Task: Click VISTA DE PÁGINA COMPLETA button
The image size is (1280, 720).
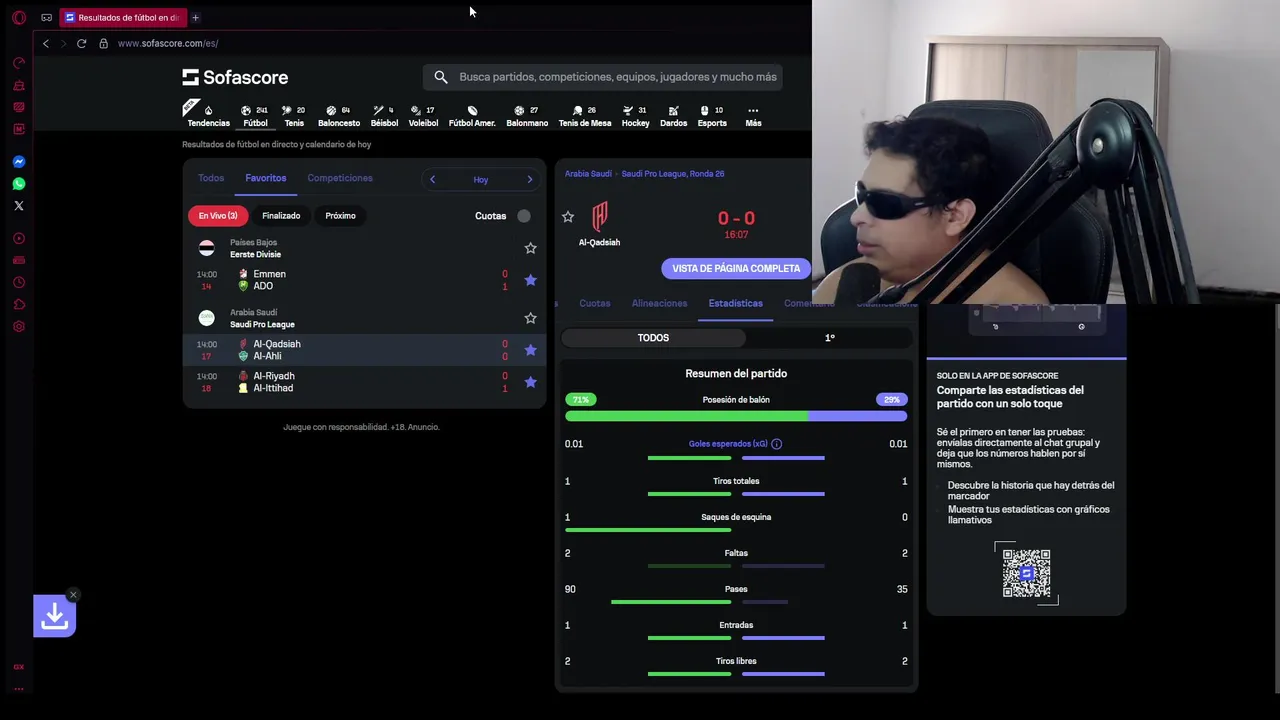Action: pos(736,268)
